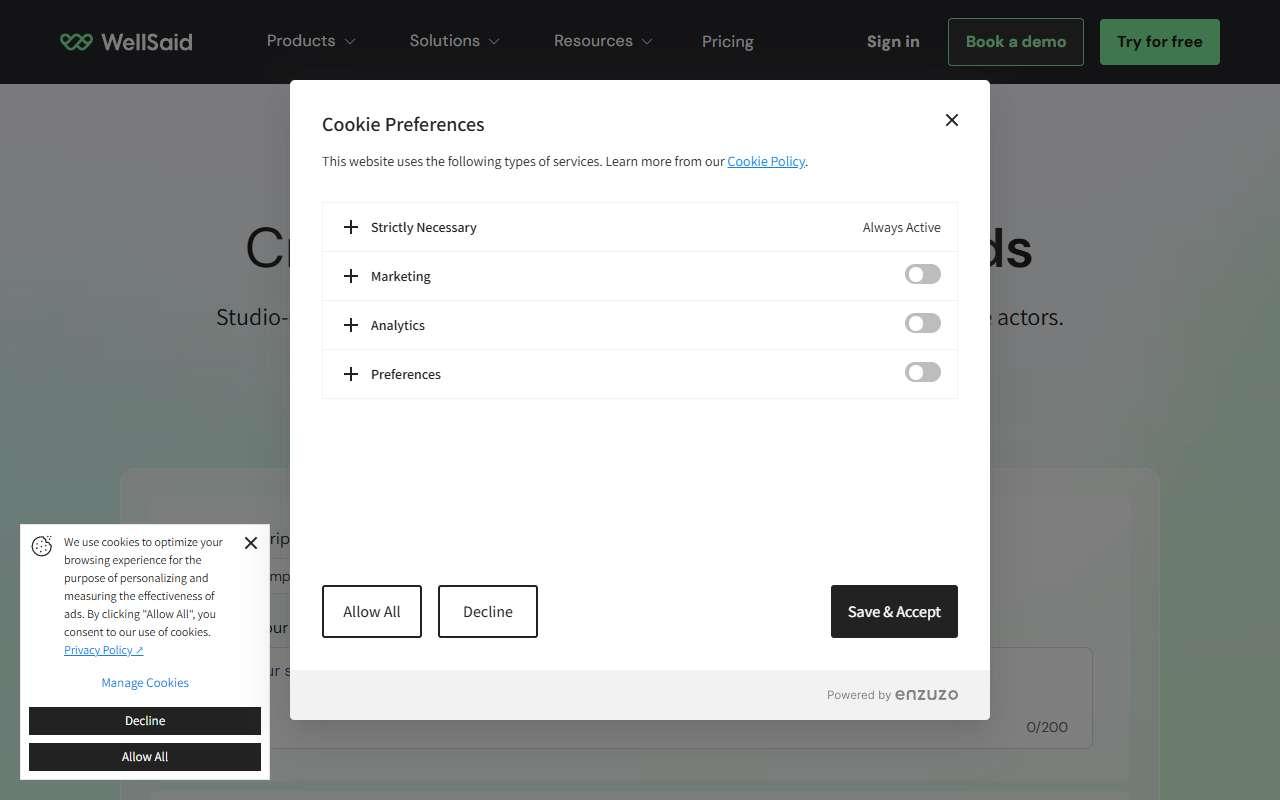Screen dimensions: 1280x800
Task: Click Allow All in the dialog
Action: [372, 611]
